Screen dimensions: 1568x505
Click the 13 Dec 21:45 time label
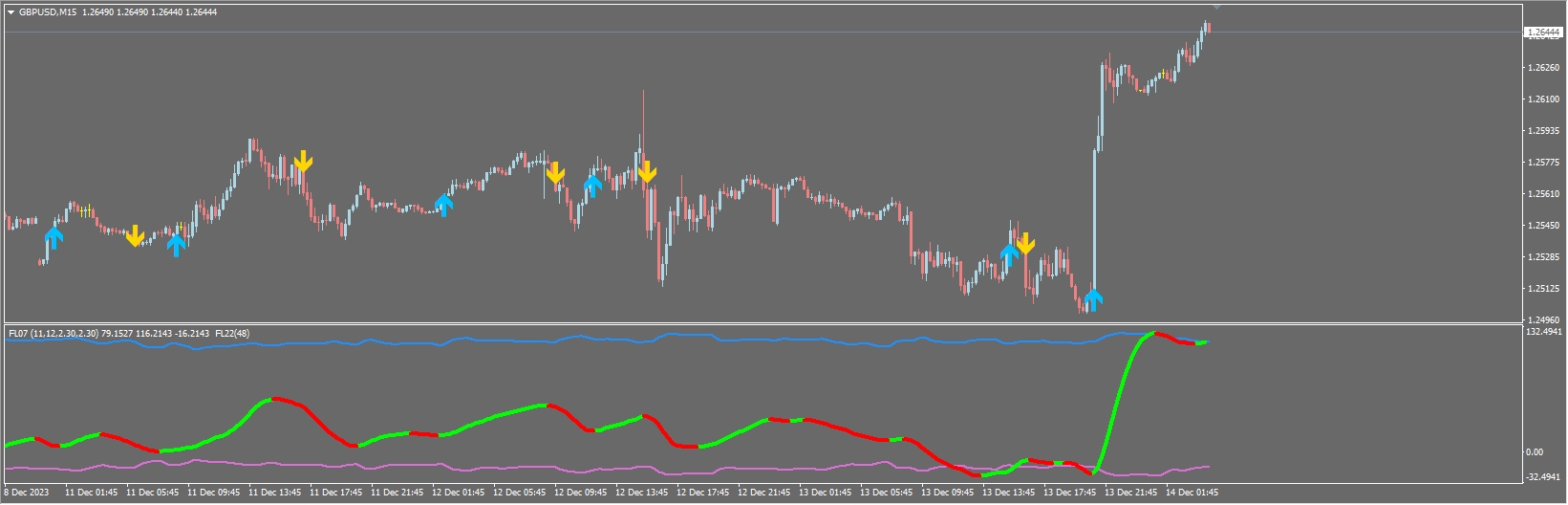pyautogui.click(x=1131, y=494)
